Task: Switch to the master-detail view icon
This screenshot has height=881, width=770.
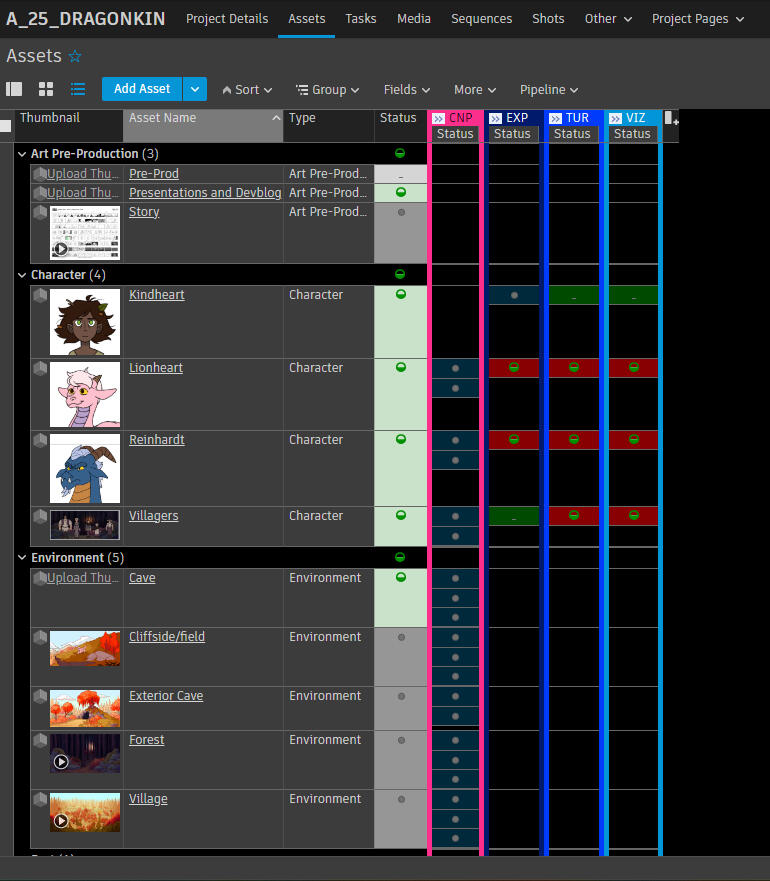Action: 14,89
